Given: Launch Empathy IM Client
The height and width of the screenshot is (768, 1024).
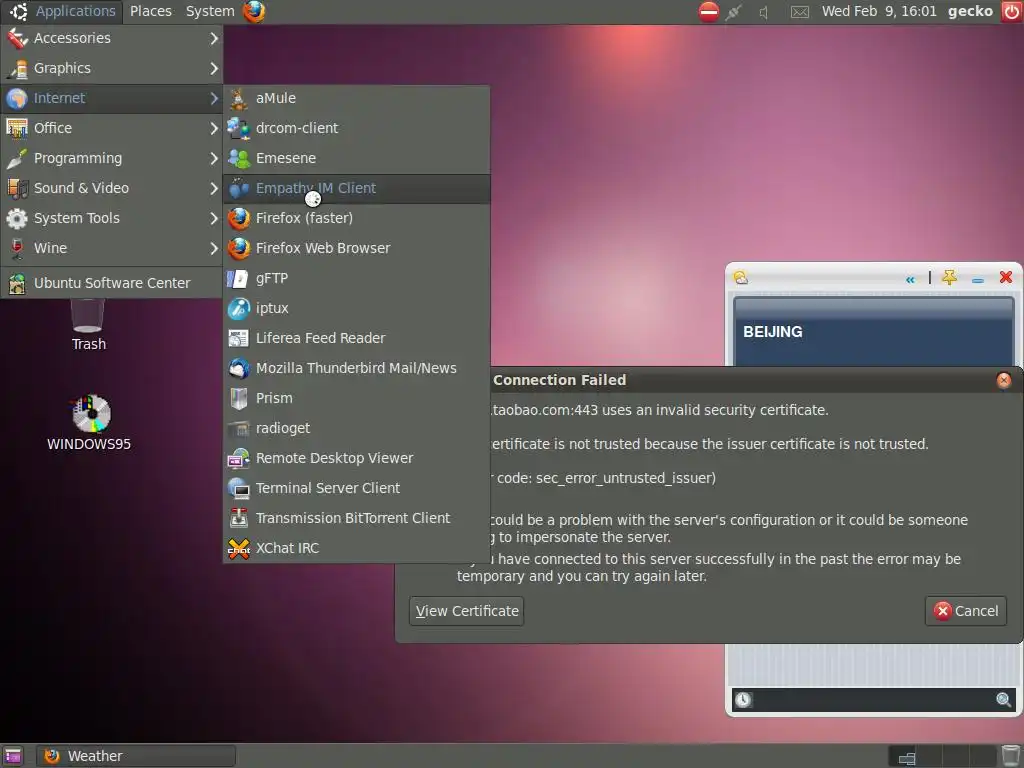Looking at the screenshot, I should coord(357,188).
